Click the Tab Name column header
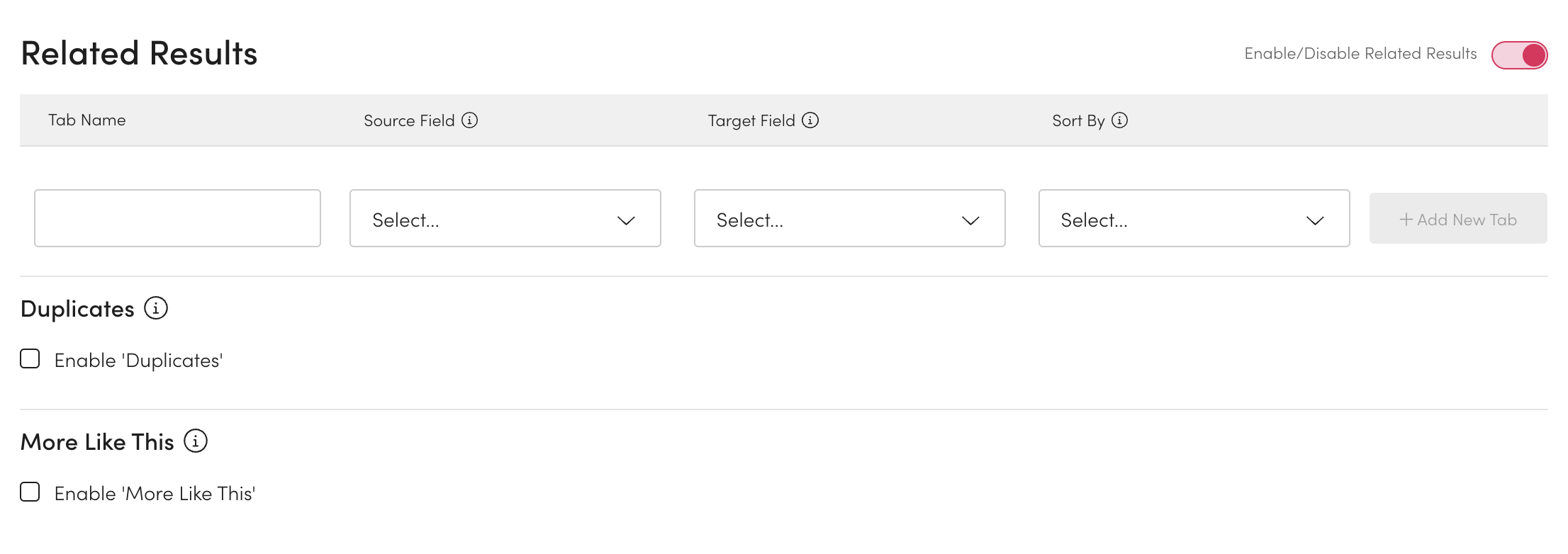Screen dimensions: 1568x554 (x=86, y=120)
